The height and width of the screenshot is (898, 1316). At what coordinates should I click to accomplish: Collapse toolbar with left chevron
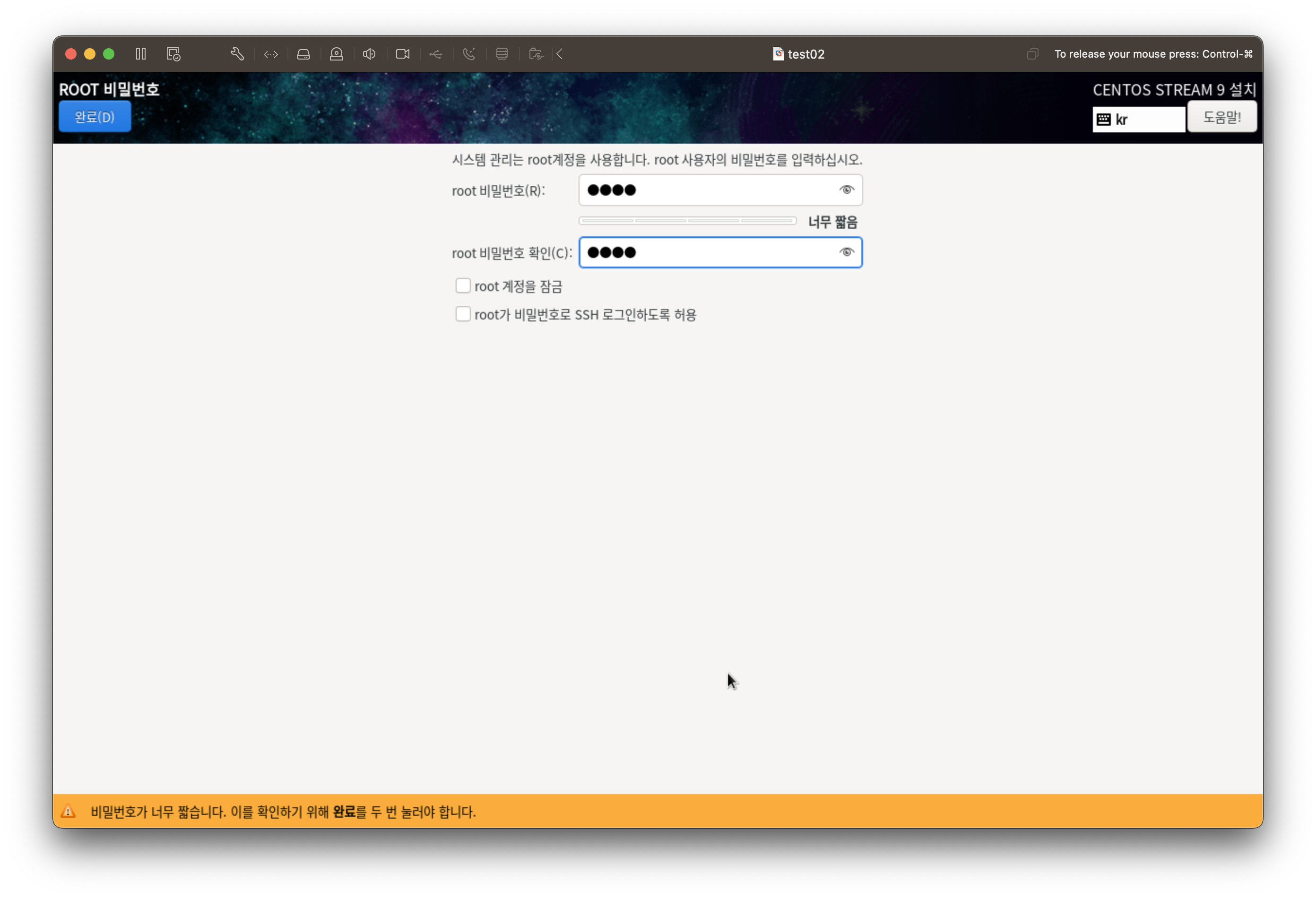(560, 54)
